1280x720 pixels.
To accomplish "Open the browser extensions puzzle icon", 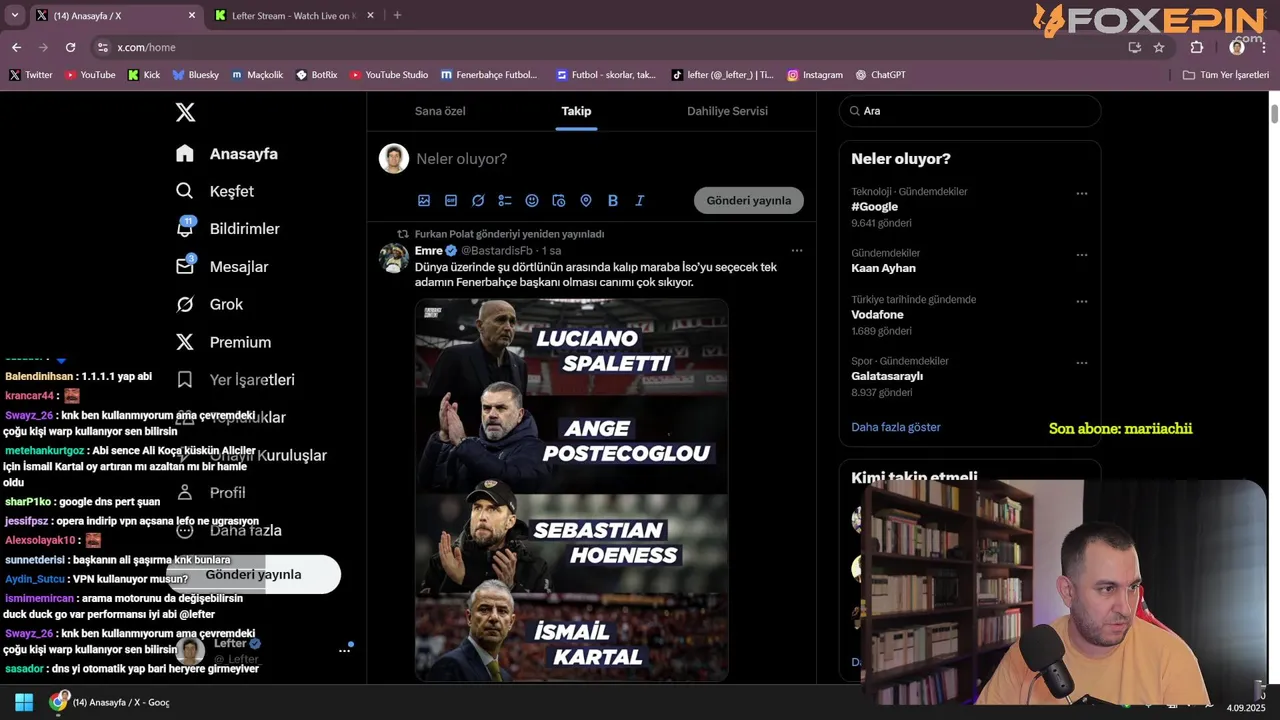I will (1197, 47).
